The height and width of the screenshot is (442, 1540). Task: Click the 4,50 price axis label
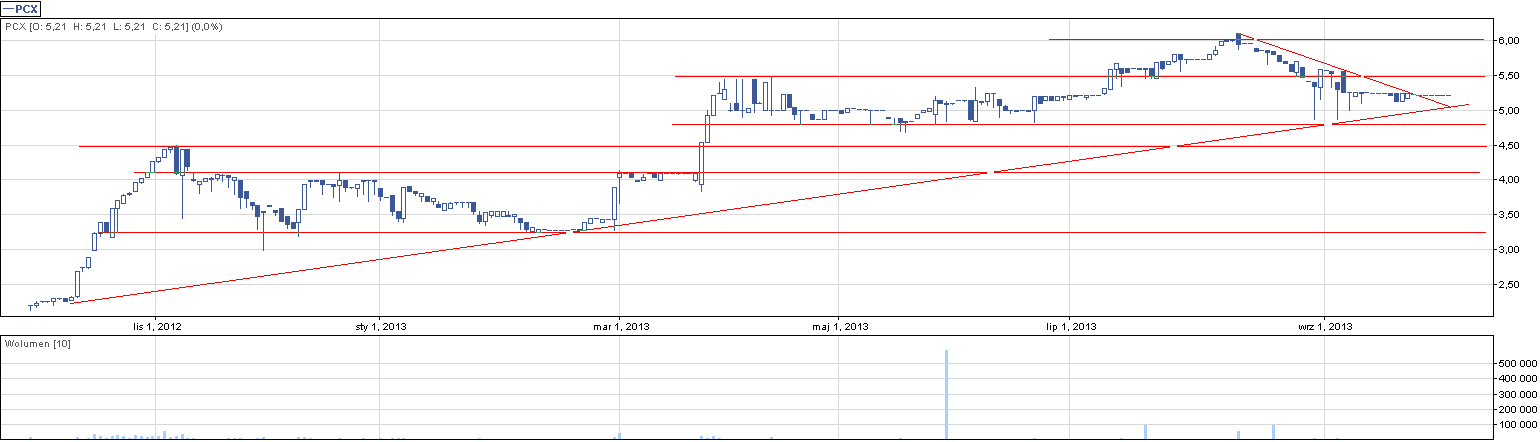[1508, 146]
